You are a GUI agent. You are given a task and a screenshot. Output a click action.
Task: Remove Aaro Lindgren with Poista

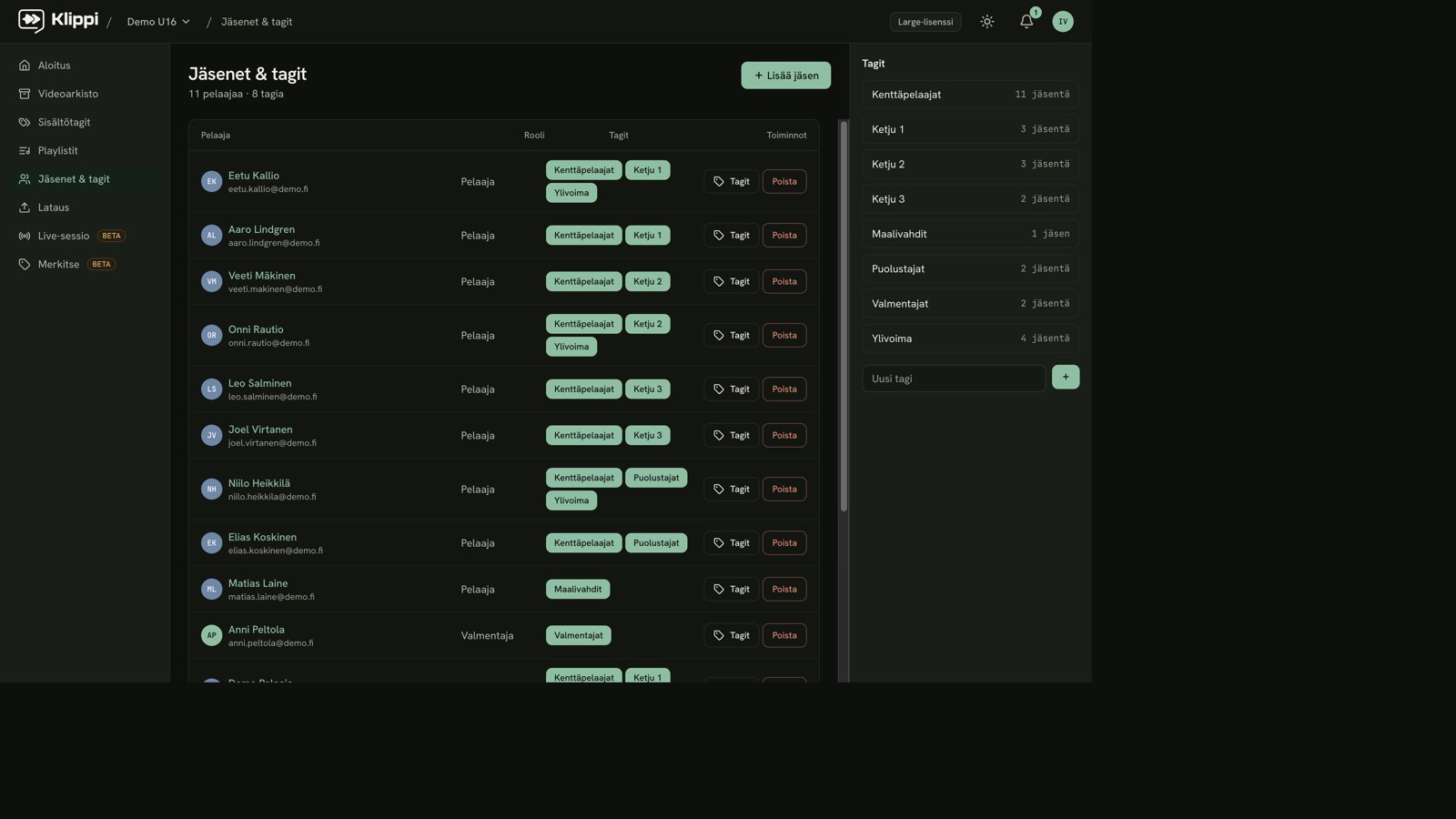[784, 235]
